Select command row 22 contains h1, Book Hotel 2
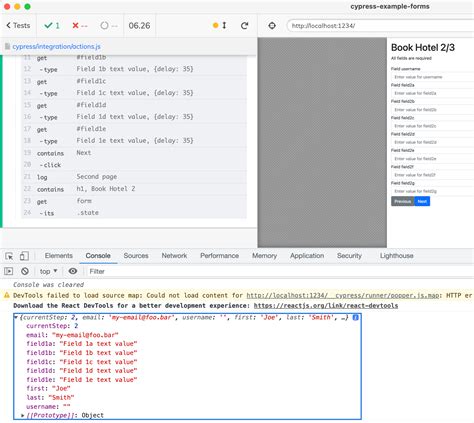 click(x=134, y=189)
